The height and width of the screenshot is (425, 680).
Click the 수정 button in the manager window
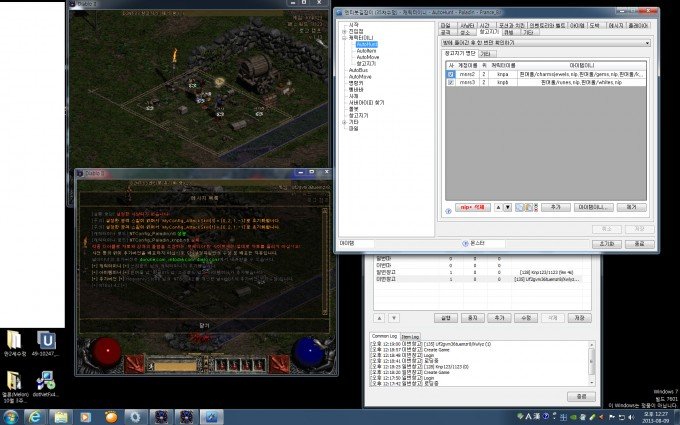click(x=526, y=318)
